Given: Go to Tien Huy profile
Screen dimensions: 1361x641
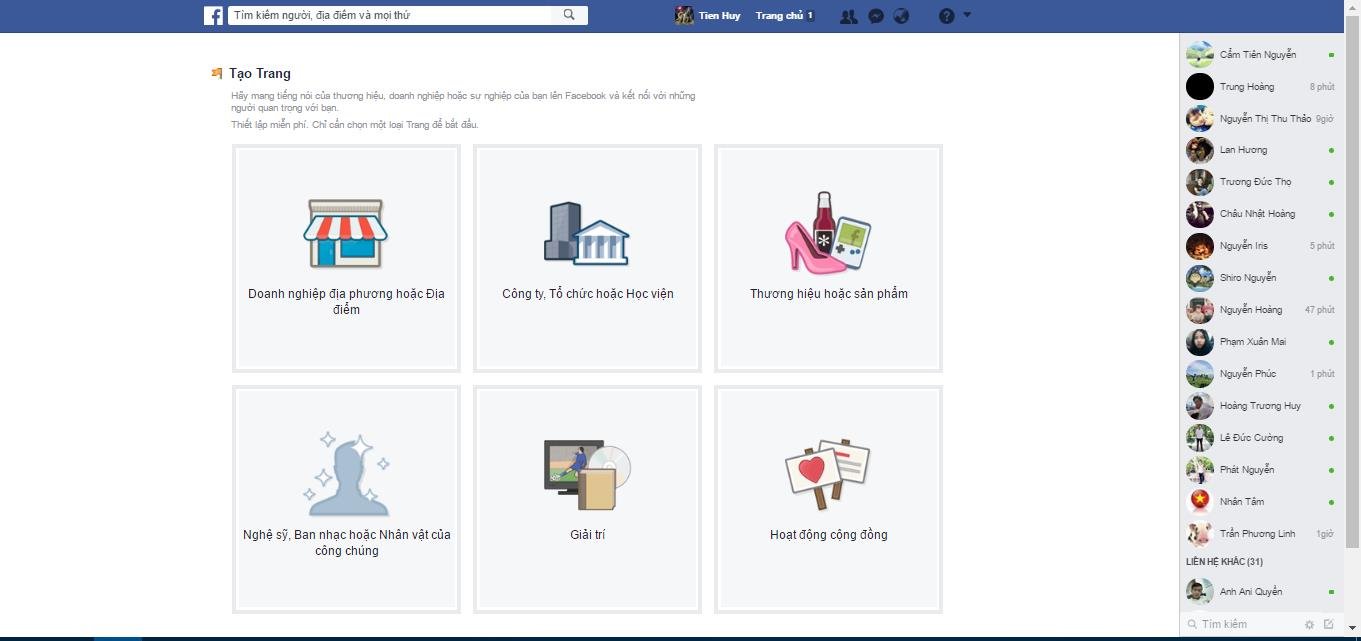Looking at the screenshot, I should [708, 16].
